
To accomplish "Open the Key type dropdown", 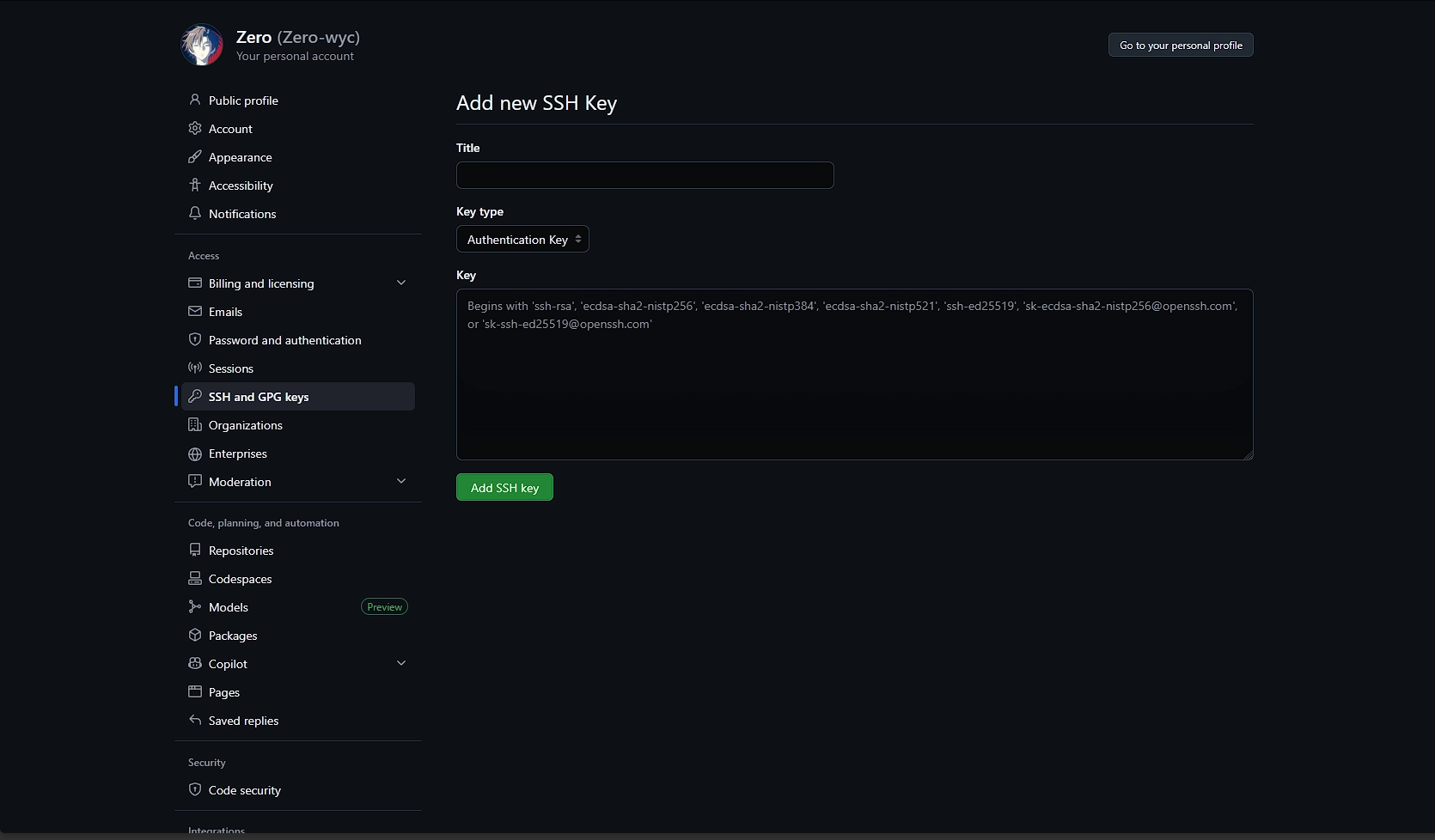I will point(522,240).
